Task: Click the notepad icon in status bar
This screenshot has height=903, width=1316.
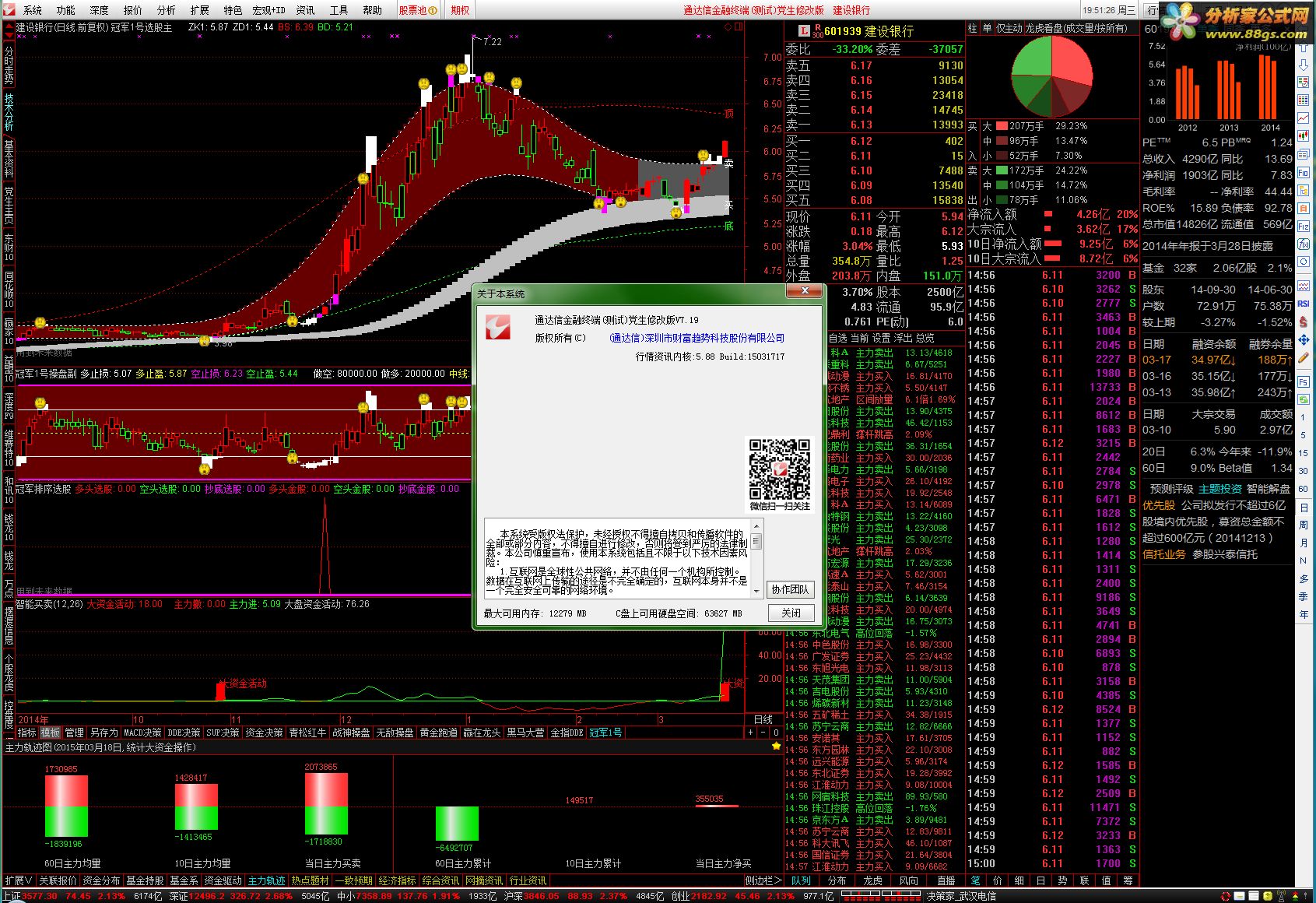Action: (x=1253, y=896)
